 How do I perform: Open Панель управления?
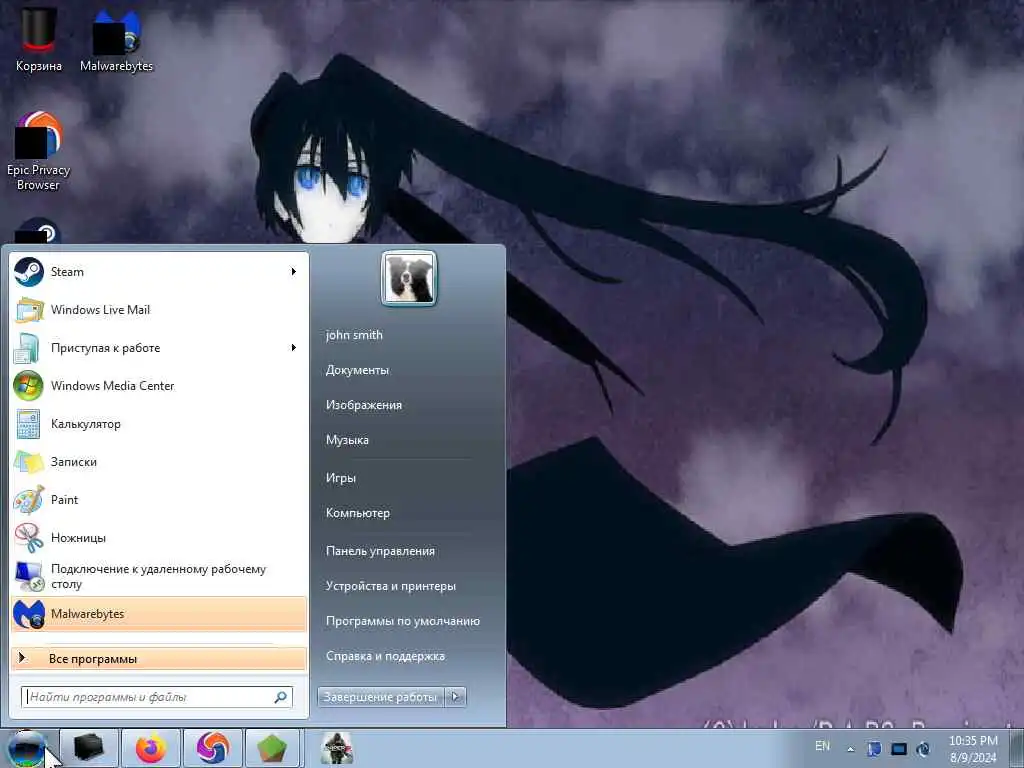point(381,551)
